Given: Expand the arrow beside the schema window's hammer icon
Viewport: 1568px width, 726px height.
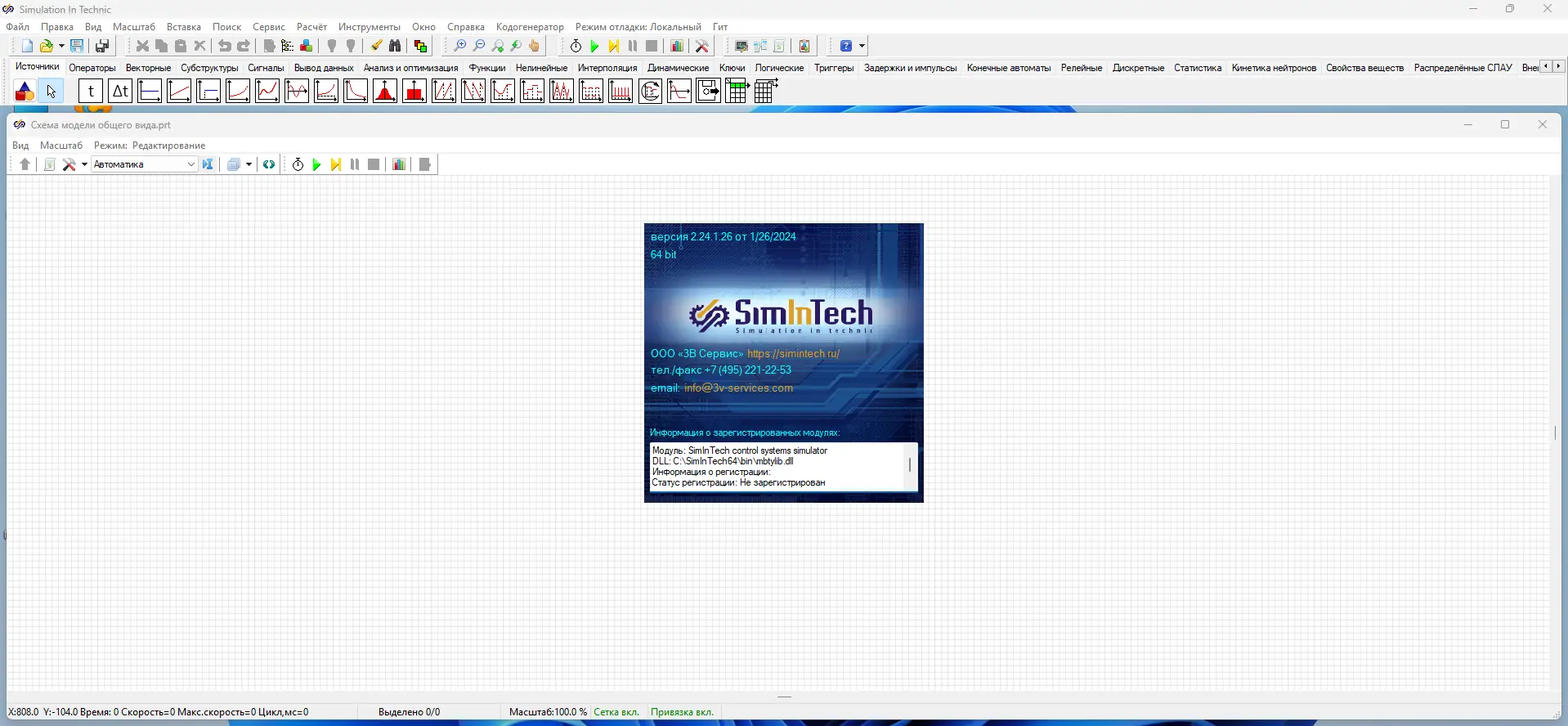Looking at the screenshot, I should pos(84,164).
